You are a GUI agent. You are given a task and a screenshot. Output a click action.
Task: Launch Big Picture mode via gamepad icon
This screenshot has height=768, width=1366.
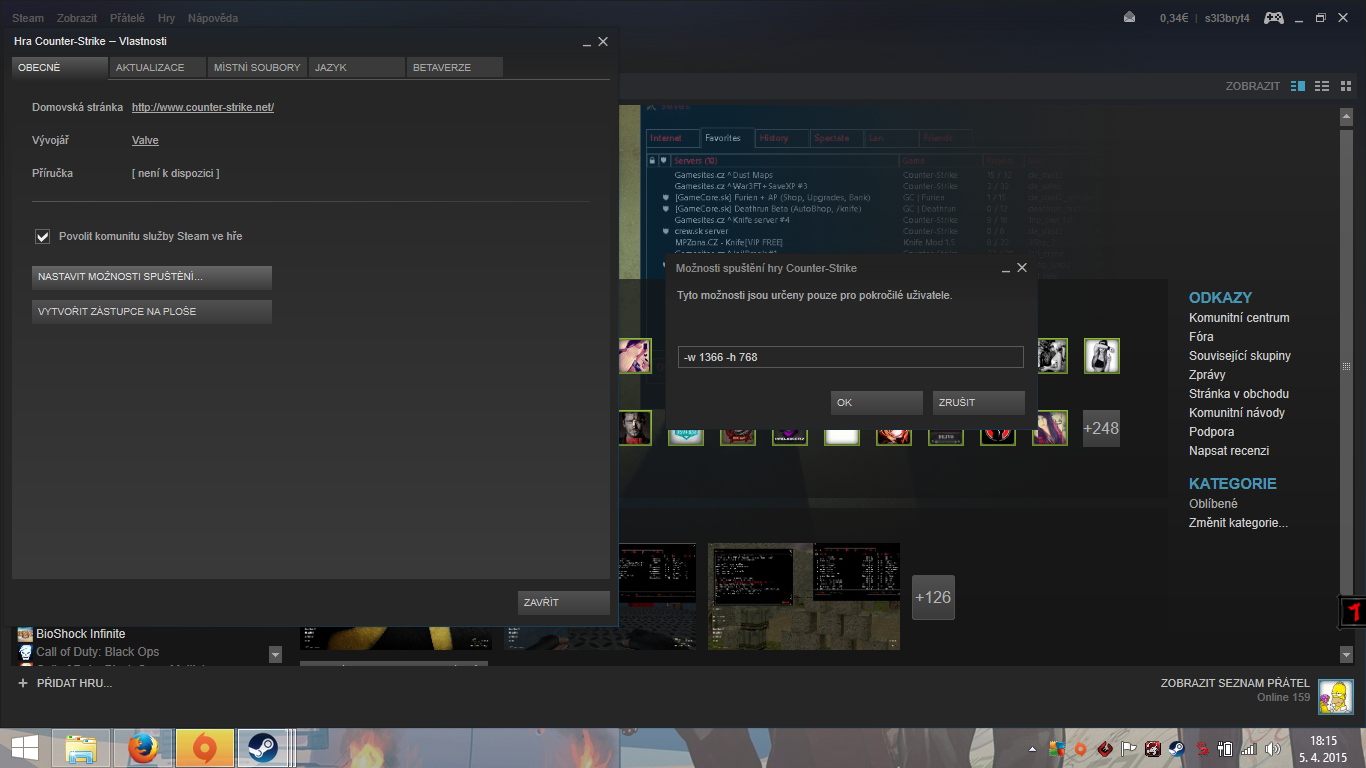pos(1274,18)
